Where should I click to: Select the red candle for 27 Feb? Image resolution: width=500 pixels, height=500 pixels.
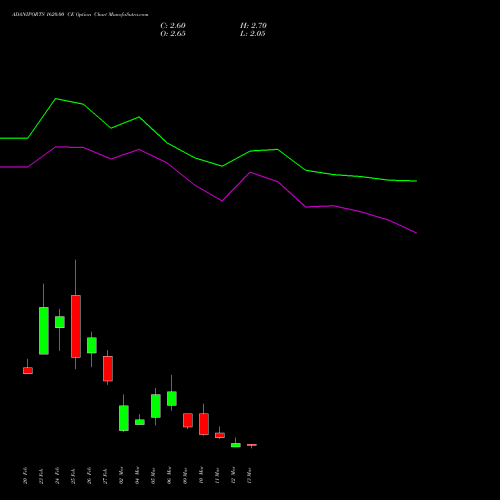click(108, 369)
